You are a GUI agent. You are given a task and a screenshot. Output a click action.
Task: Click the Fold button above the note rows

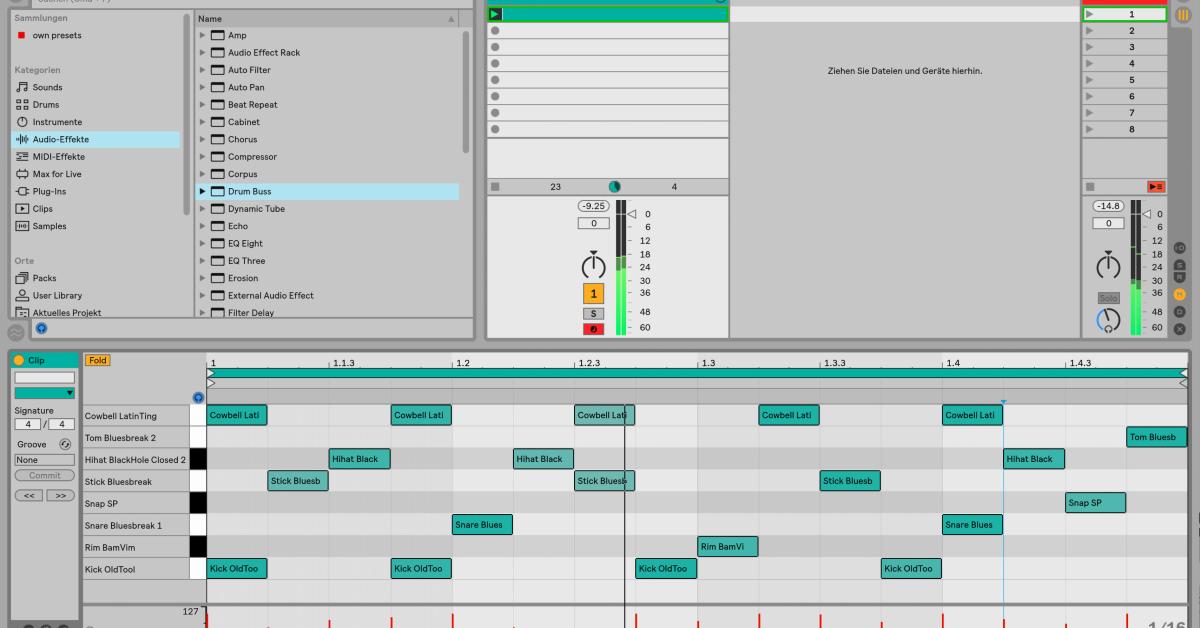click(x=97, y=359)
